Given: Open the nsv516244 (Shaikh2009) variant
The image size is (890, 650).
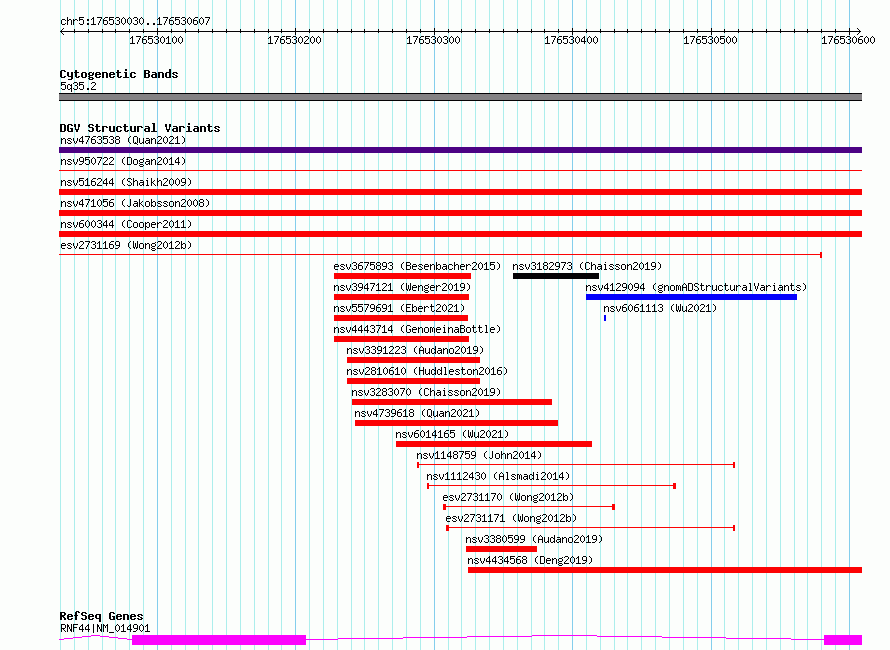Looking at the screenshot, I should [x=126, y=182].
